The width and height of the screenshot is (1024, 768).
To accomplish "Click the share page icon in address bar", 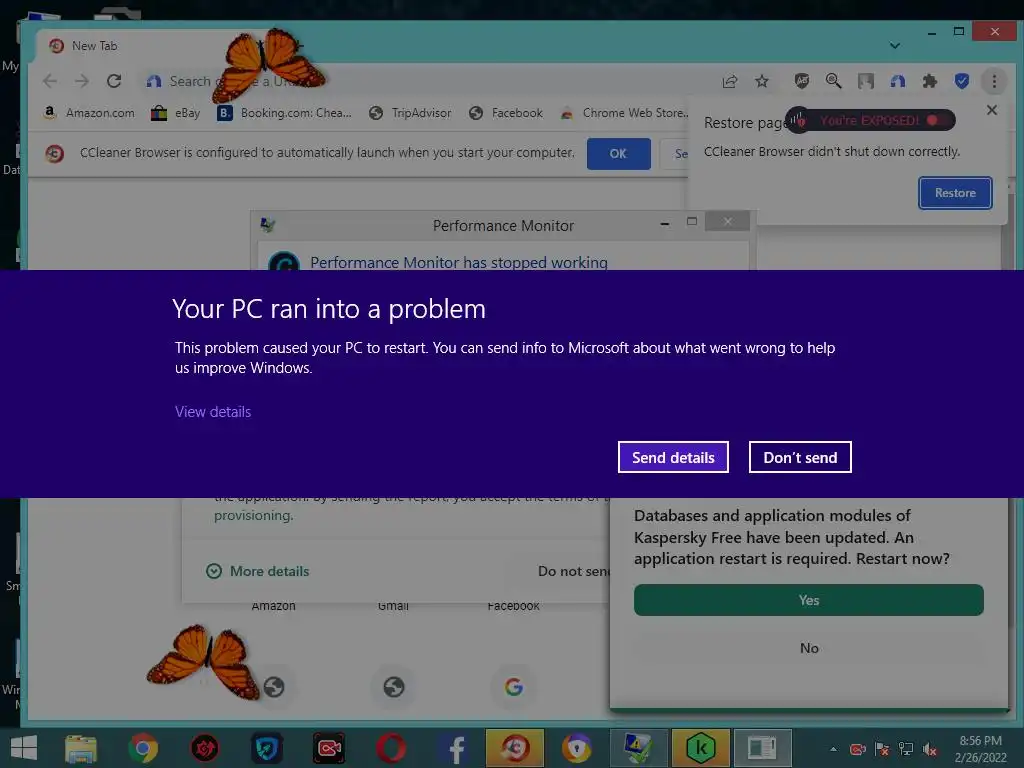I will click(x=730, y=81).
